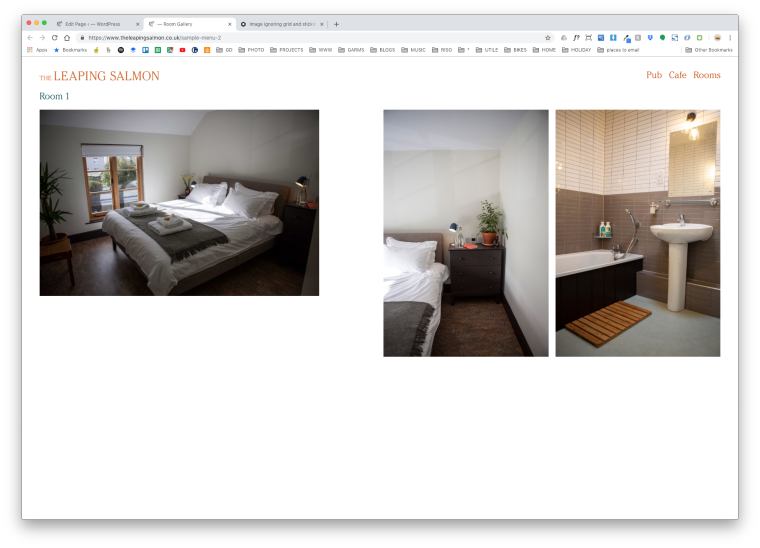Switch to the Edit Page WordPress tab
Screen dimensions: 760x548
pyautogui.click(x=96, y=24)
